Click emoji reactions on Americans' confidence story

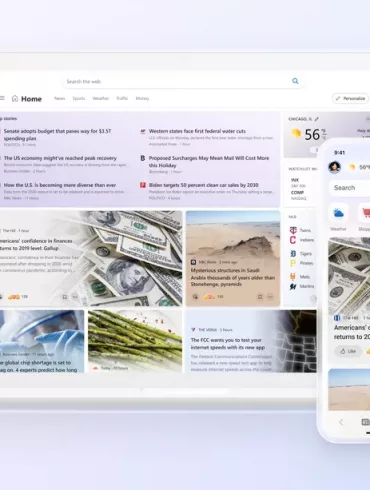(13, 297)
